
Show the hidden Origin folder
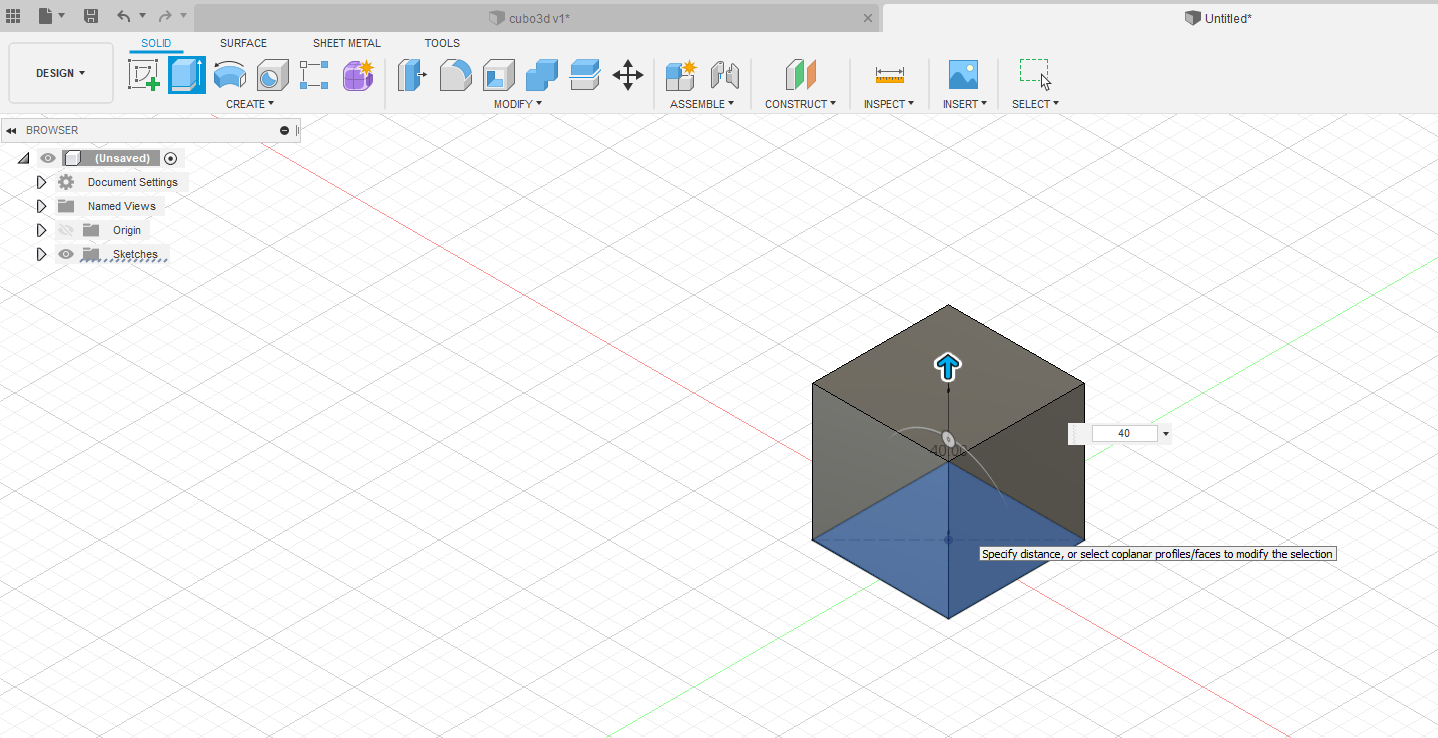tap(66, 230)
